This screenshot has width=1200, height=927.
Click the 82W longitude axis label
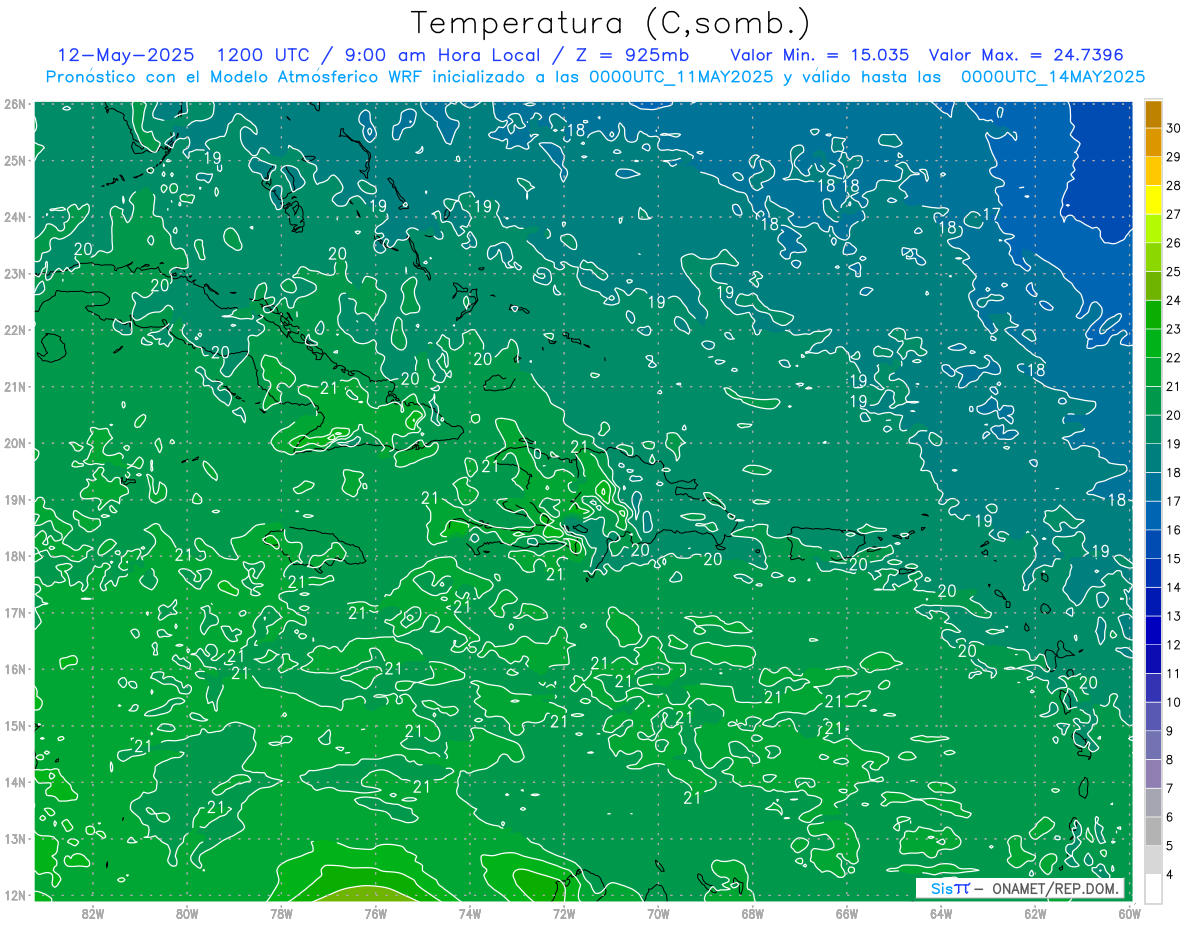92,913
